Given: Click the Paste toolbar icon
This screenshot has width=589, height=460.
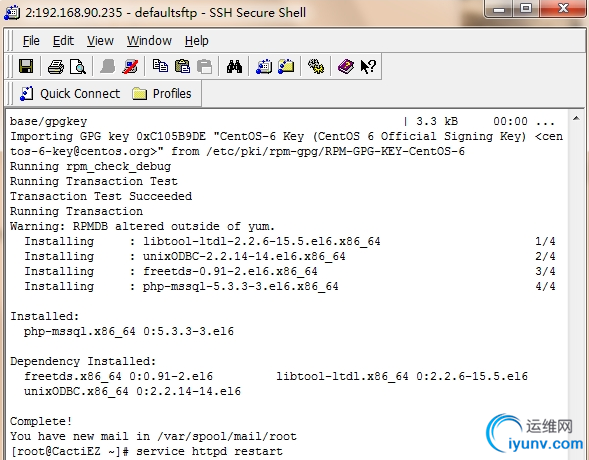Looking at the screenshot, I should pos(183,66).
